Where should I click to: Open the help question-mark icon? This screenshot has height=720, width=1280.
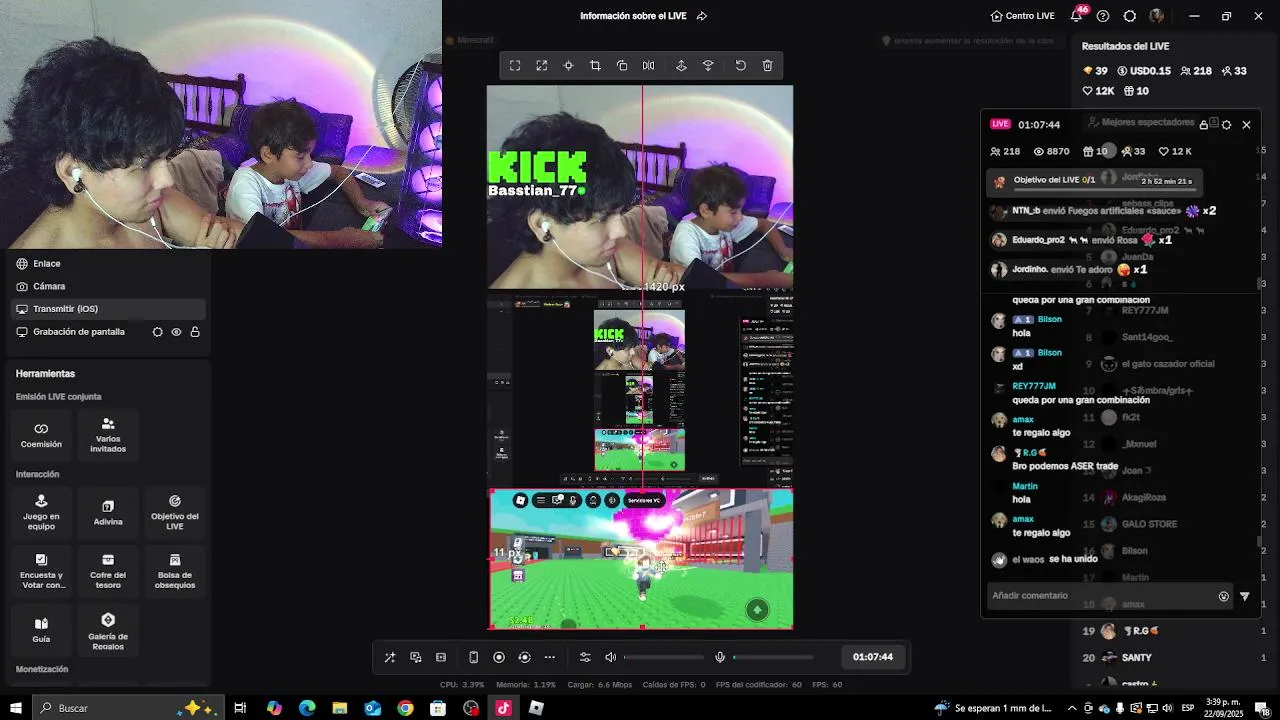pos(1103,16)
